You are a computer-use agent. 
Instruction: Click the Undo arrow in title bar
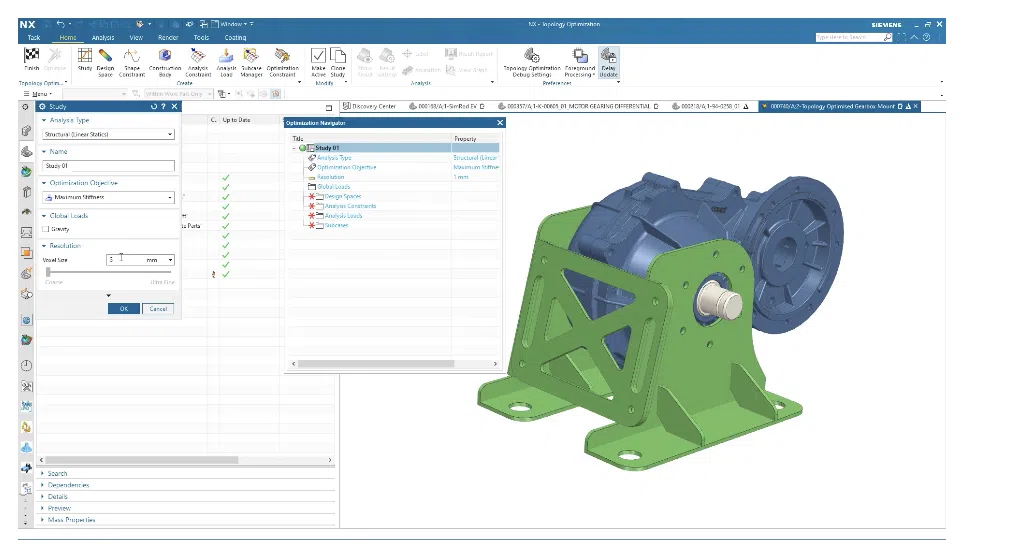(x=60, y=24)
